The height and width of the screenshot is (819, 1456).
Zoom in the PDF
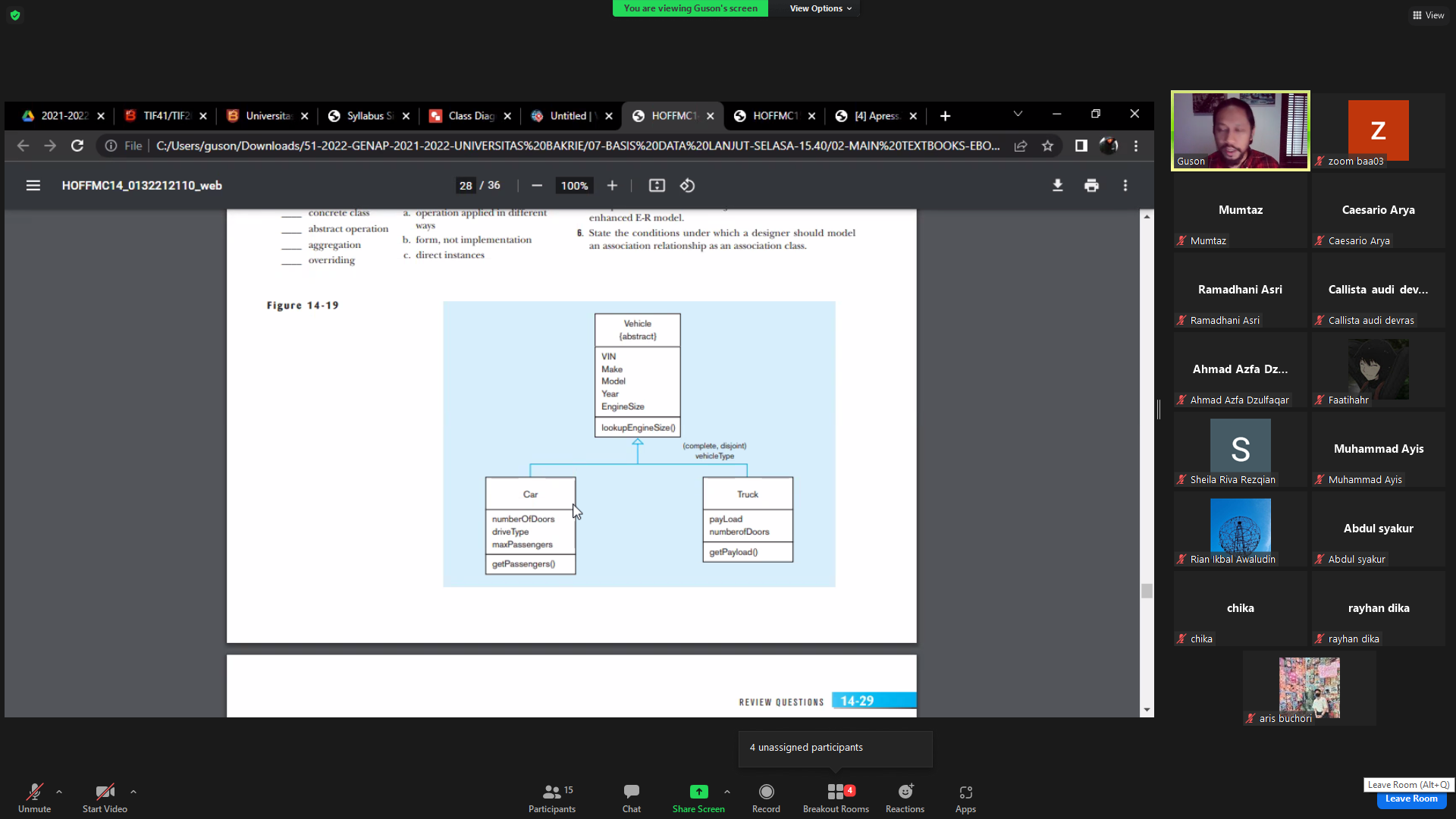(x=612, y=186)
